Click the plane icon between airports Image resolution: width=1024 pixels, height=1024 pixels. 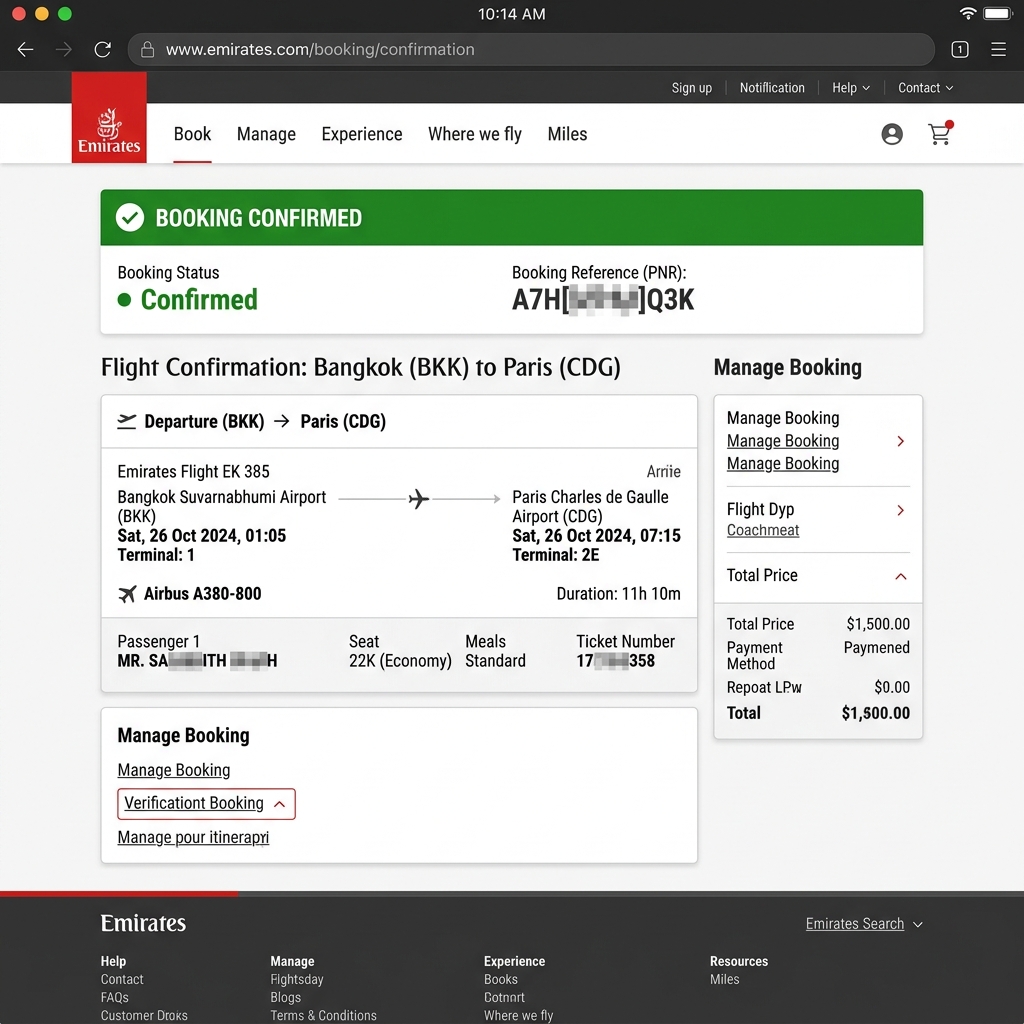point(419,499)
